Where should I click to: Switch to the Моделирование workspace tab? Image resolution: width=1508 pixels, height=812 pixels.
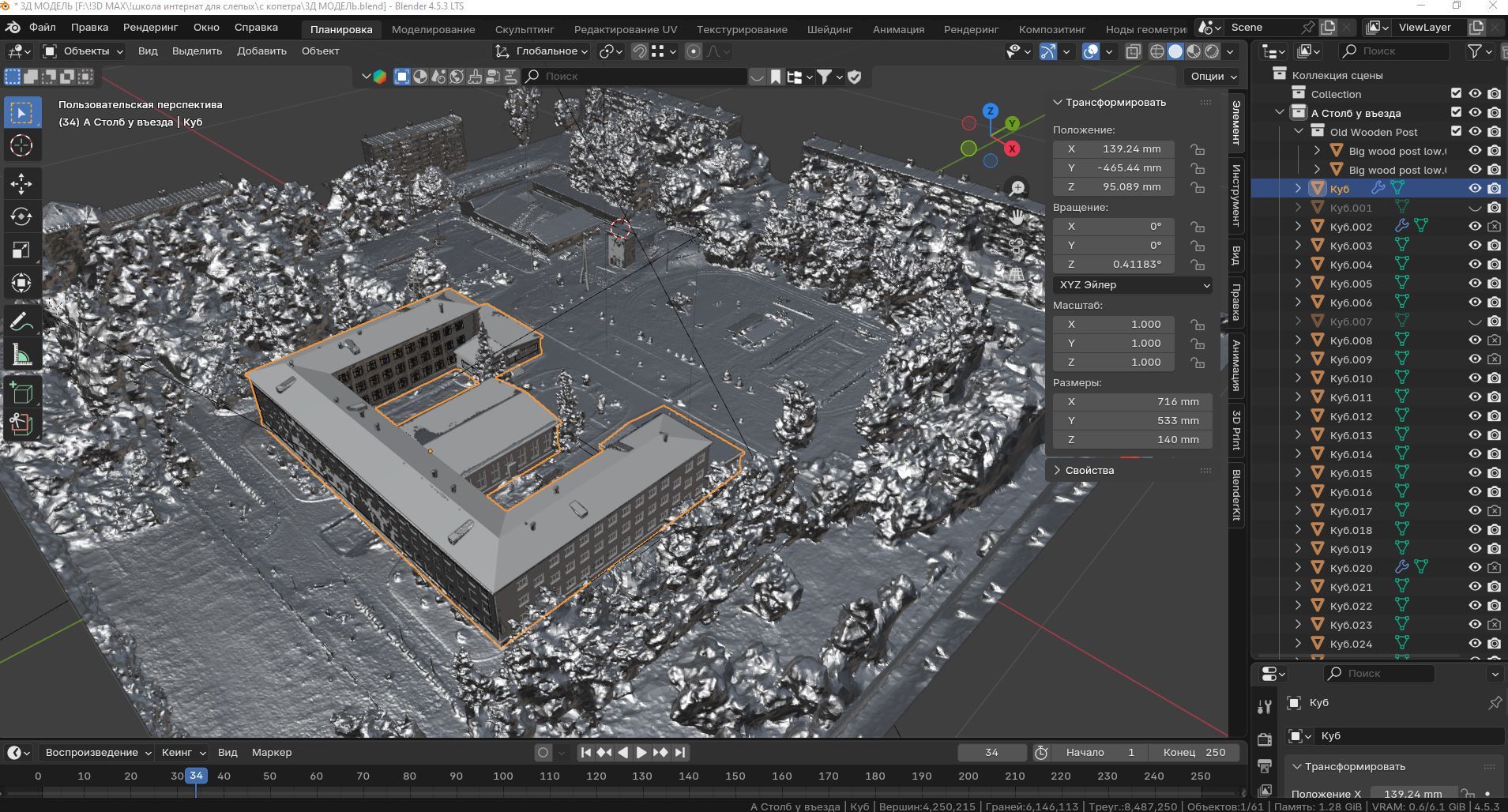click(433, 29)
